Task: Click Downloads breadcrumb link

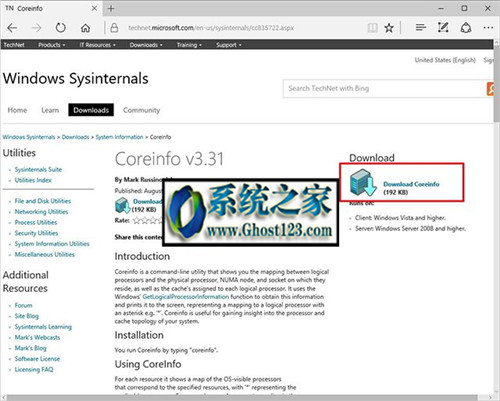Action: point(75,137)
